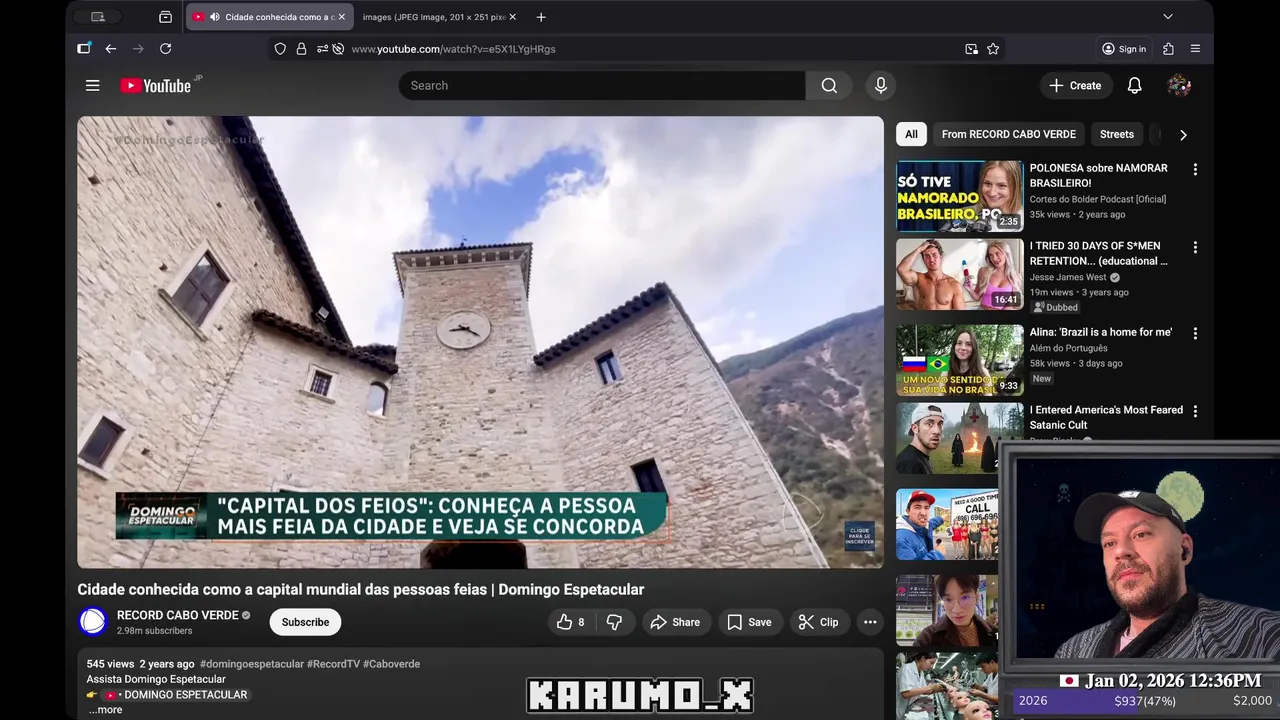Open the browser application hamburger menu
1280x720 pixels.
1195,49
